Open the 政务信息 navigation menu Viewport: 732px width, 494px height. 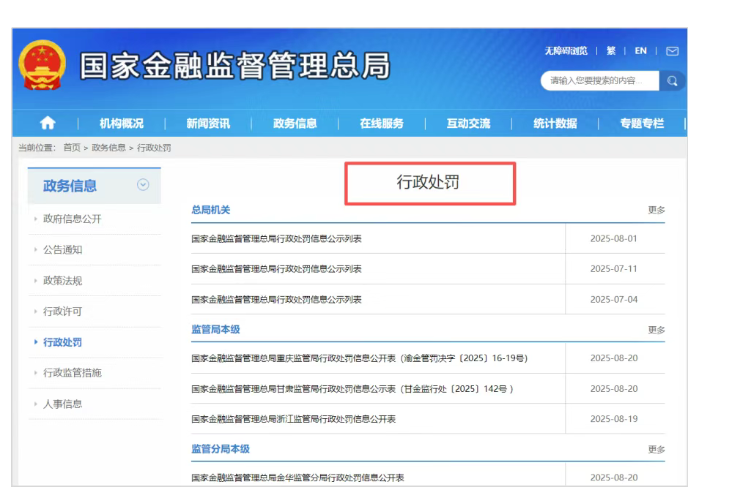(x=295, y=123)
